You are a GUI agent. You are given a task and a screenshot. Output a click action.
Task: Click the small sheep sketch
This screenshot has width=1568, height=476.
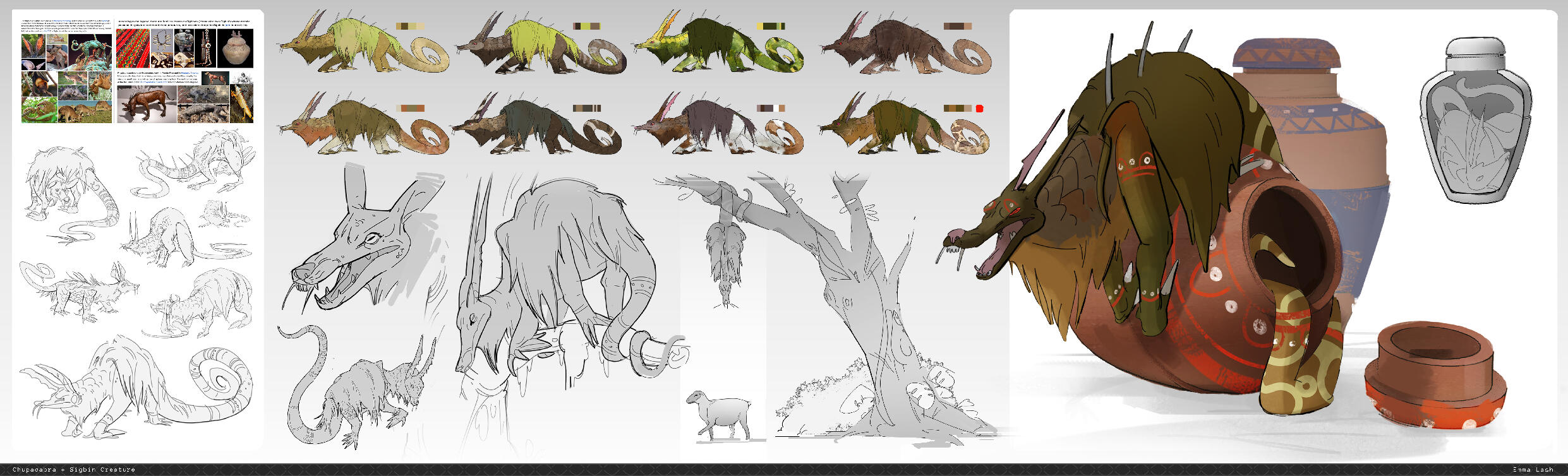tap(718, 414)
